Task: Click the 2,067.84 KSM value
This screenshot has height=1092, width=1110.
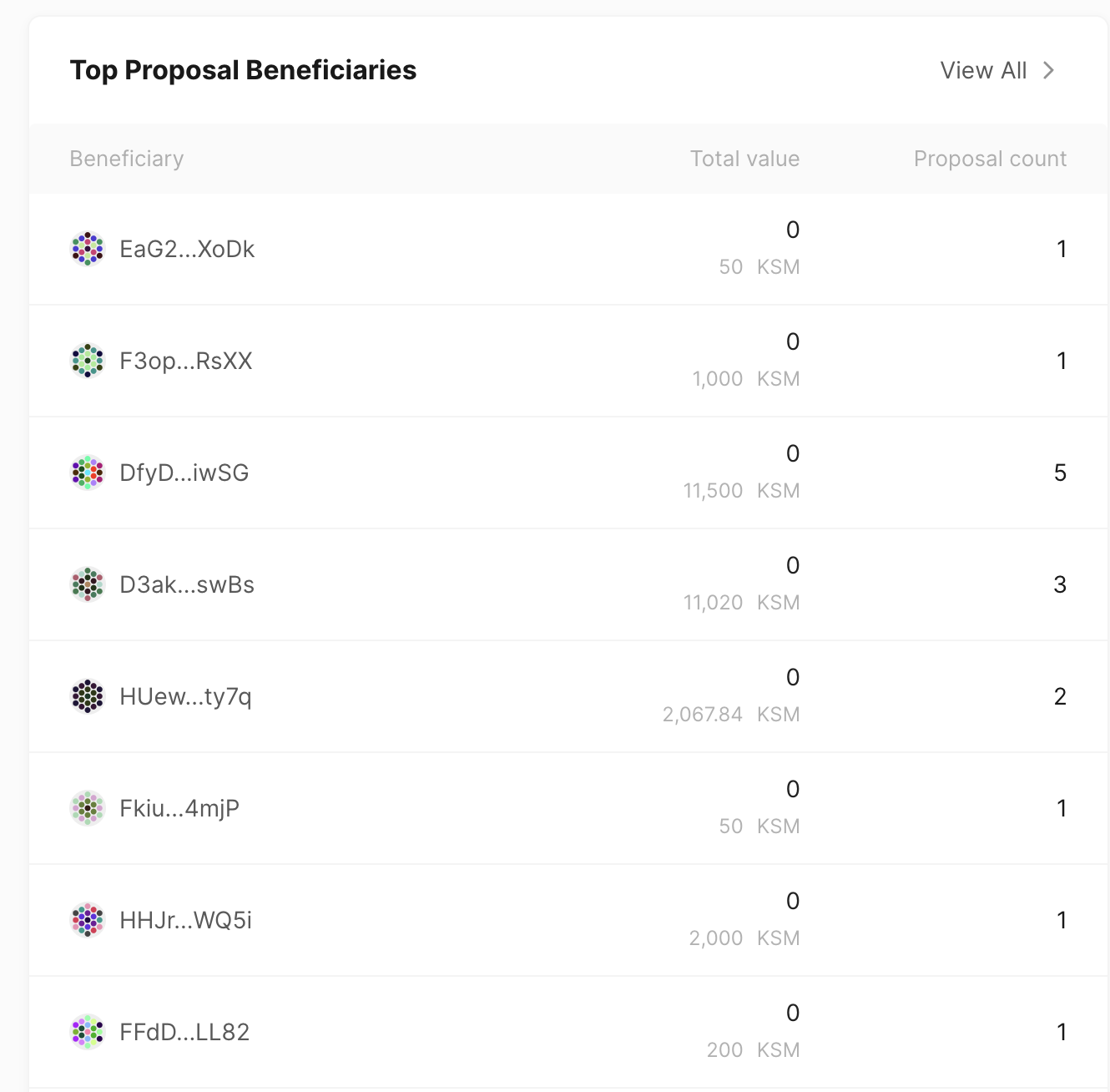Action: 731,714
